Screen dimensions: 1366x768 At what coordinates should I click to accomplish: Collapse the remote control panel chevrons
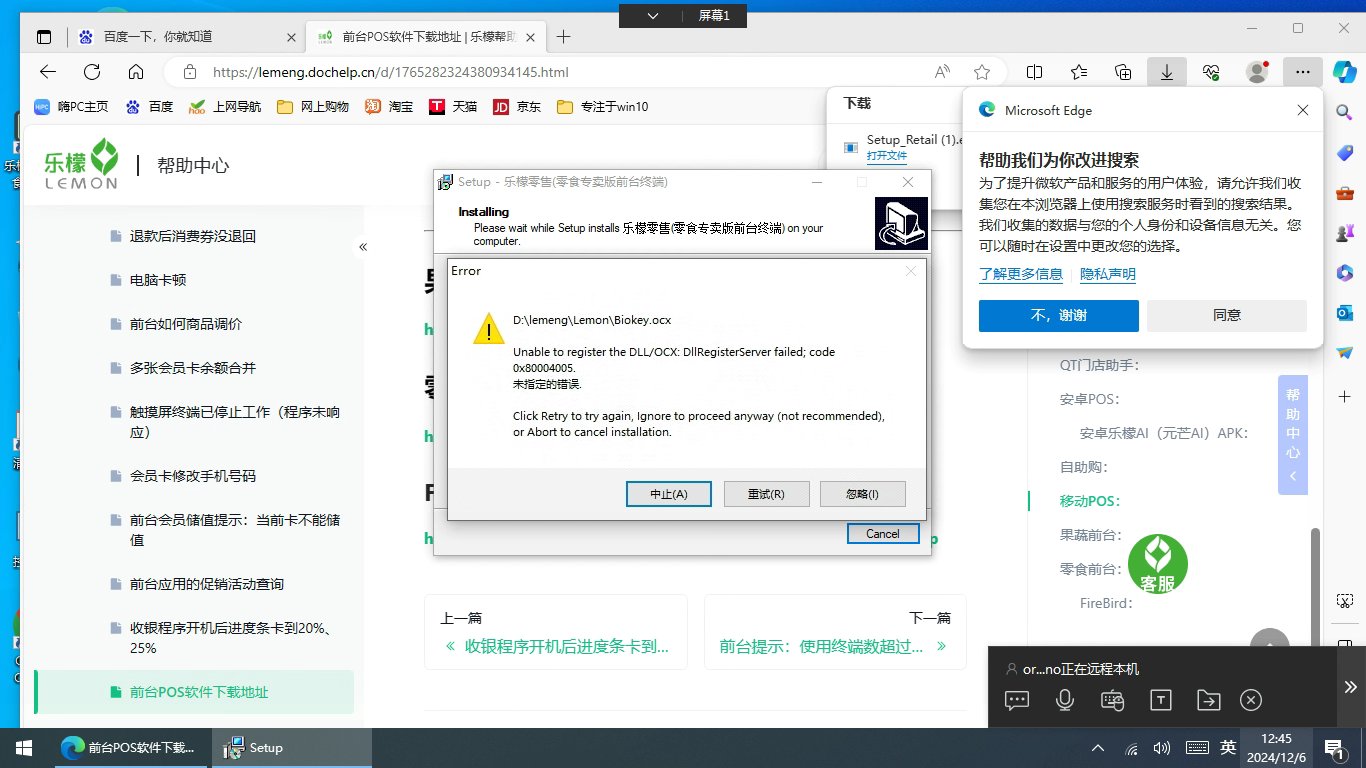point(1350,686)
